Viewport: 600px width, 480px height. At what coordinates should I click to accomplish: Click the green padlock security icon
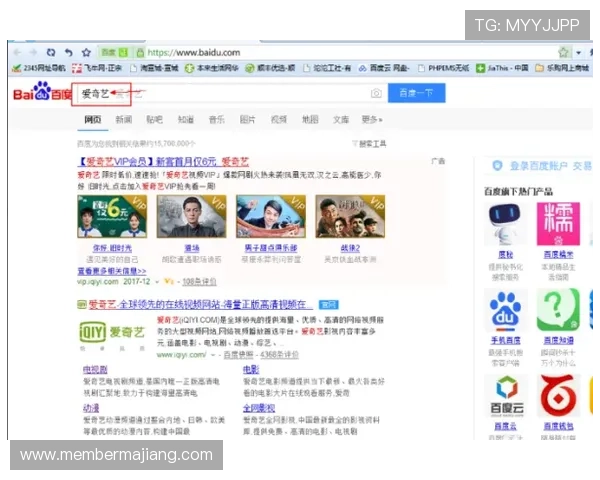[140, 52]
